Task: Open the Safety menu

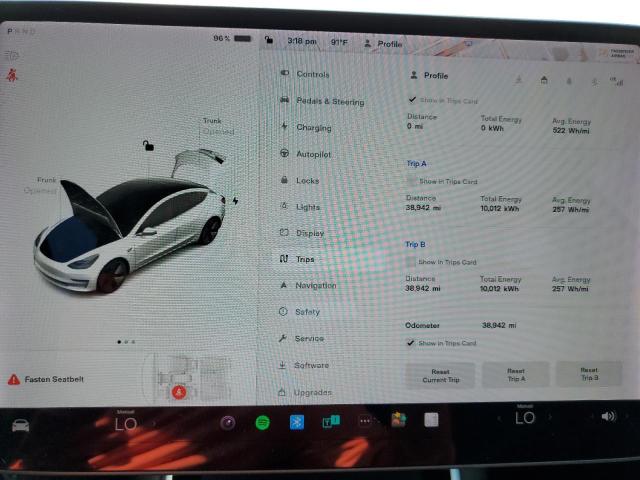Action: [x=300, y=312]
